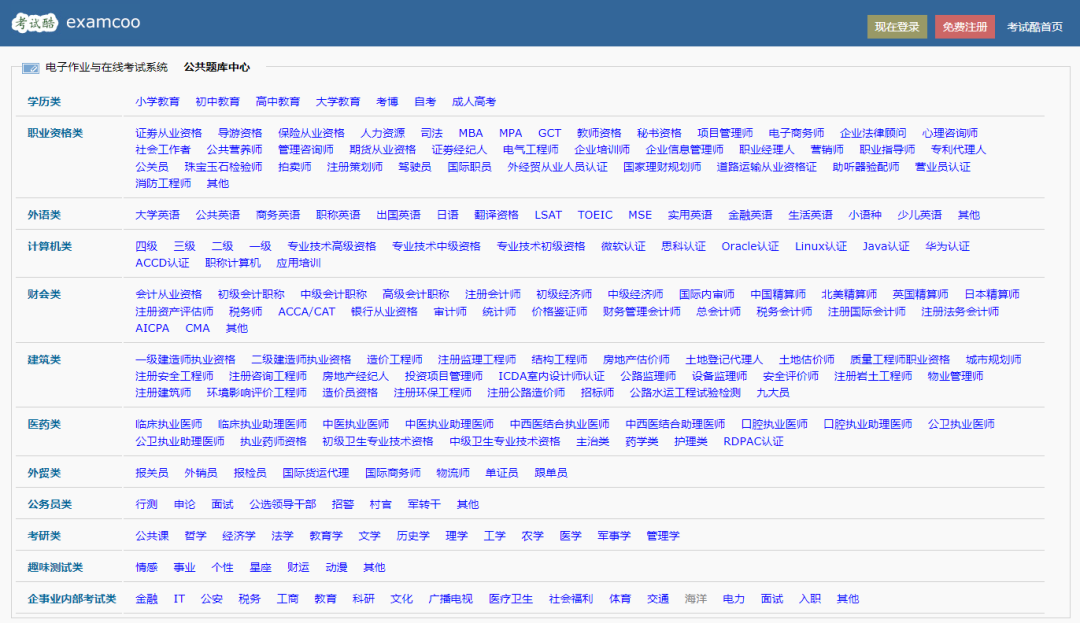Select 动漫 link
This screenshot has width=1080, height=623.
[x=336, y=567]
